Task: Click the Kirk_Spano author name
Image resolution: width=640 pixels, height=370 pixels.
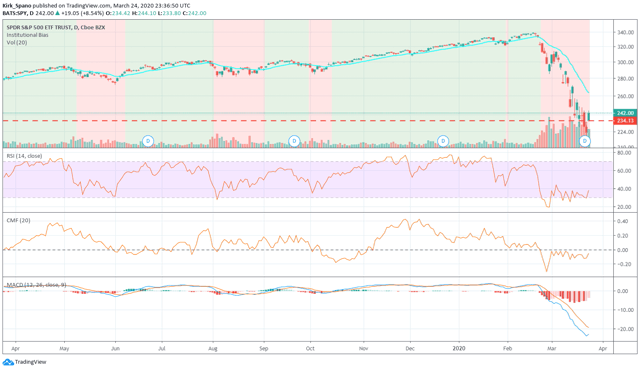Action: coord(17,6)
